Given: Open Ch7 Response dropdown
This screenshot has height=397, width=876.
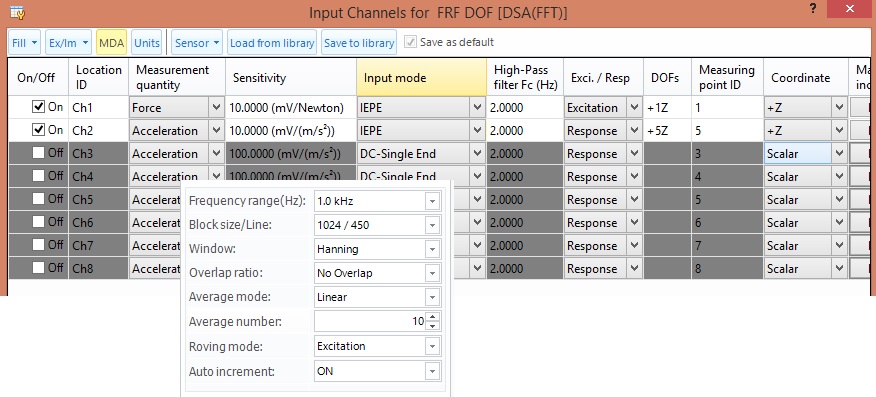Looking at the screenshot, I should 634,245.
